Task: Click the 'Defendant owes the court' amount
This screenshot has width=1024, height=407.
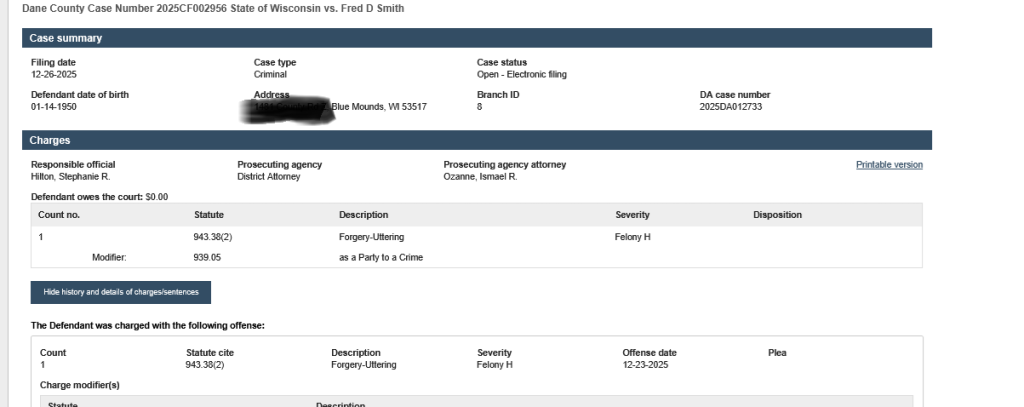Action: click(x=156, y=197)
